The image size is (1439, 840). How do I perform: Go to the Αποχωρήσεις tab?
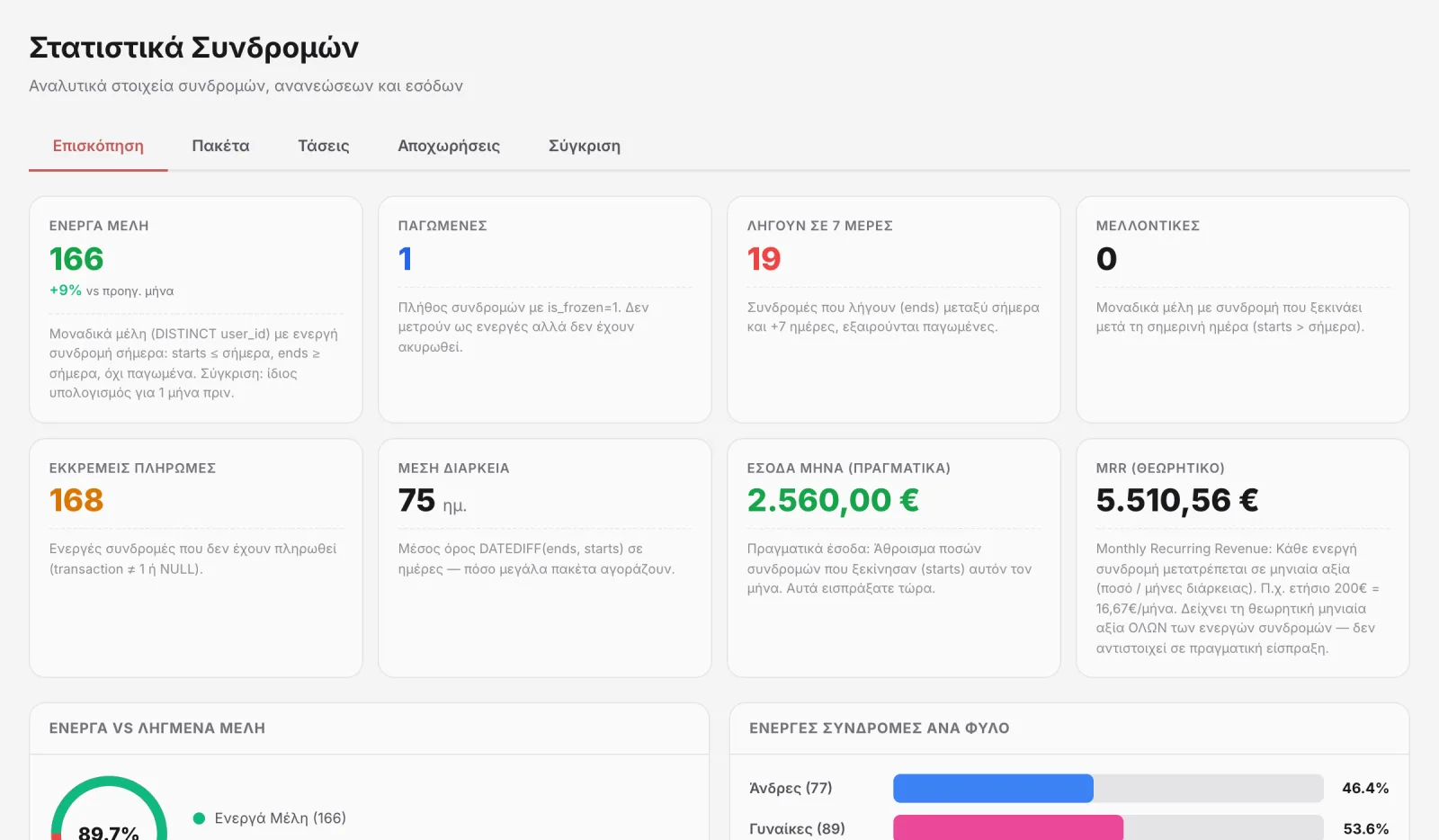(449, 146)
